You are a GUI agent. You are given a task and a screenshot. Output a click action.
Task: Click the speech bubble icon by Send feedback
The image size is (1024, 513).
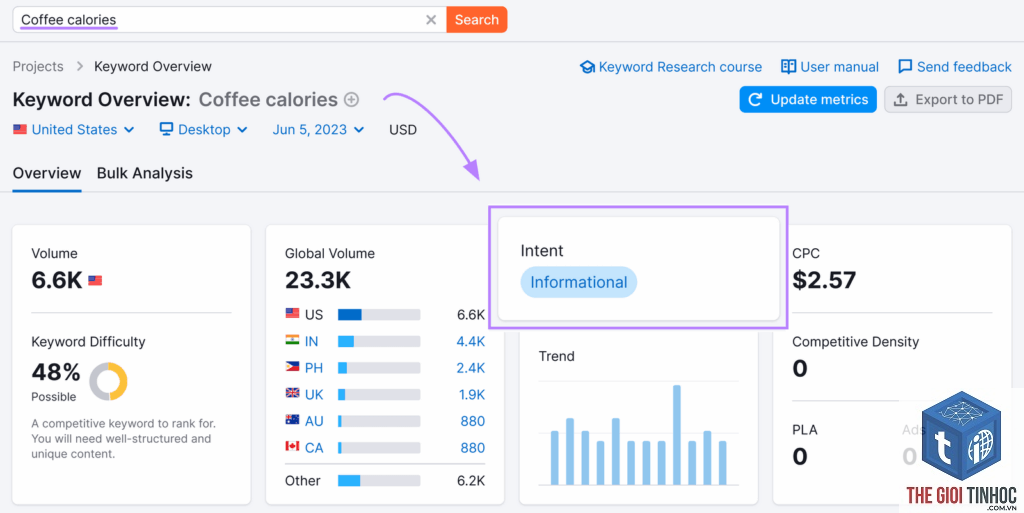tap(905, 67)
